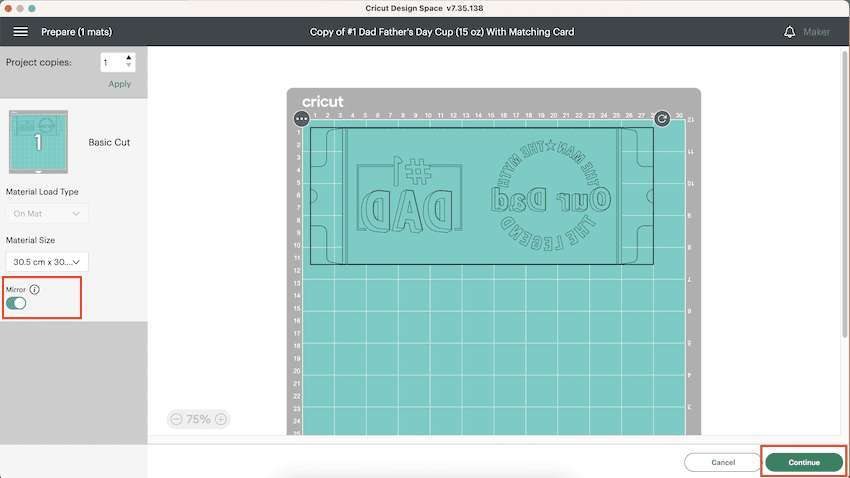Click the rotate mat icon

coord(662,119)
